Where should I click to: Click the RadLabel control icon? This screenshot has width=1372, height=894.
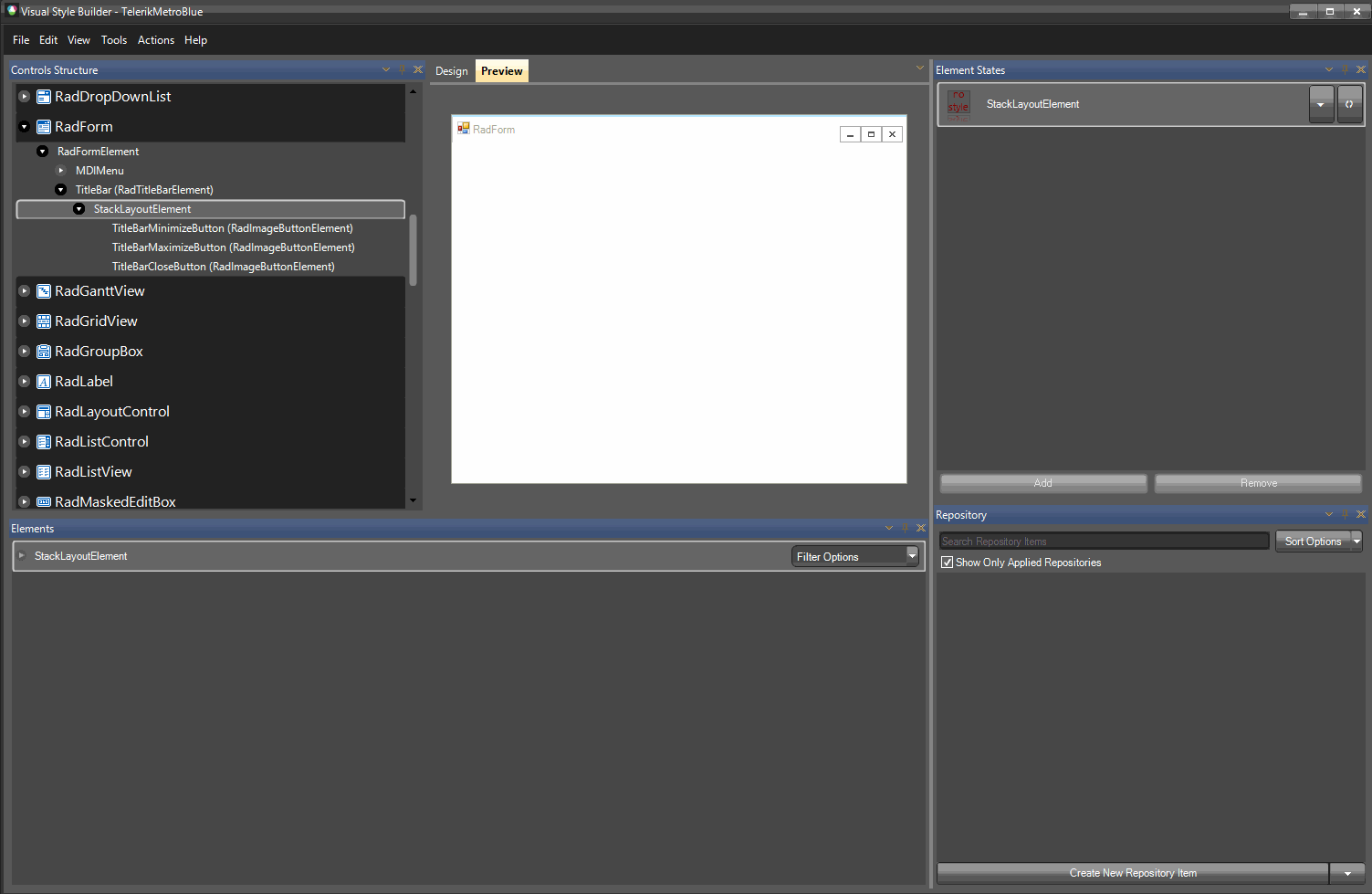point(43,382)
